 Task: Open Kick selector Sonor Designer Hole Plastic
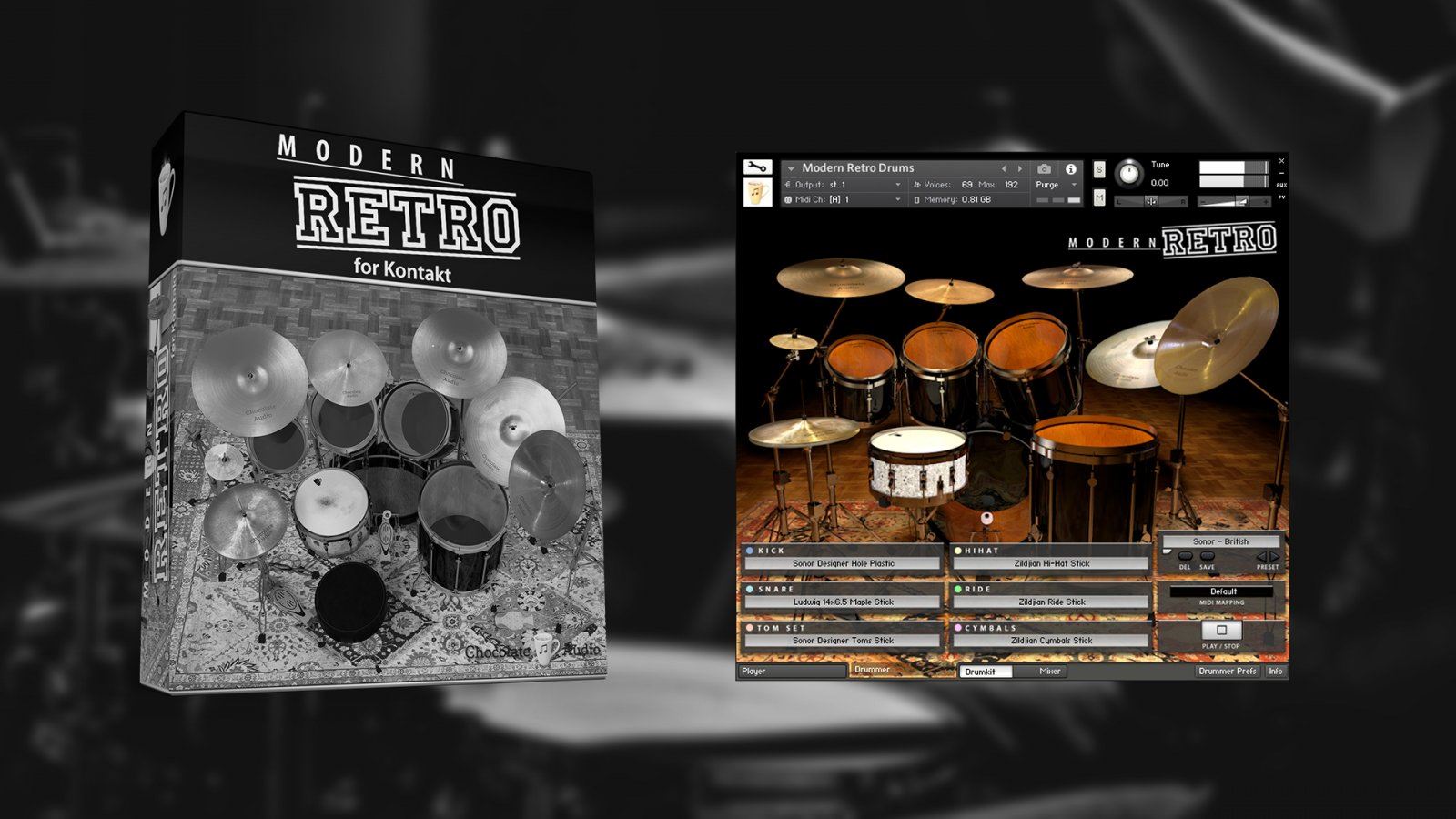[843, 563]
